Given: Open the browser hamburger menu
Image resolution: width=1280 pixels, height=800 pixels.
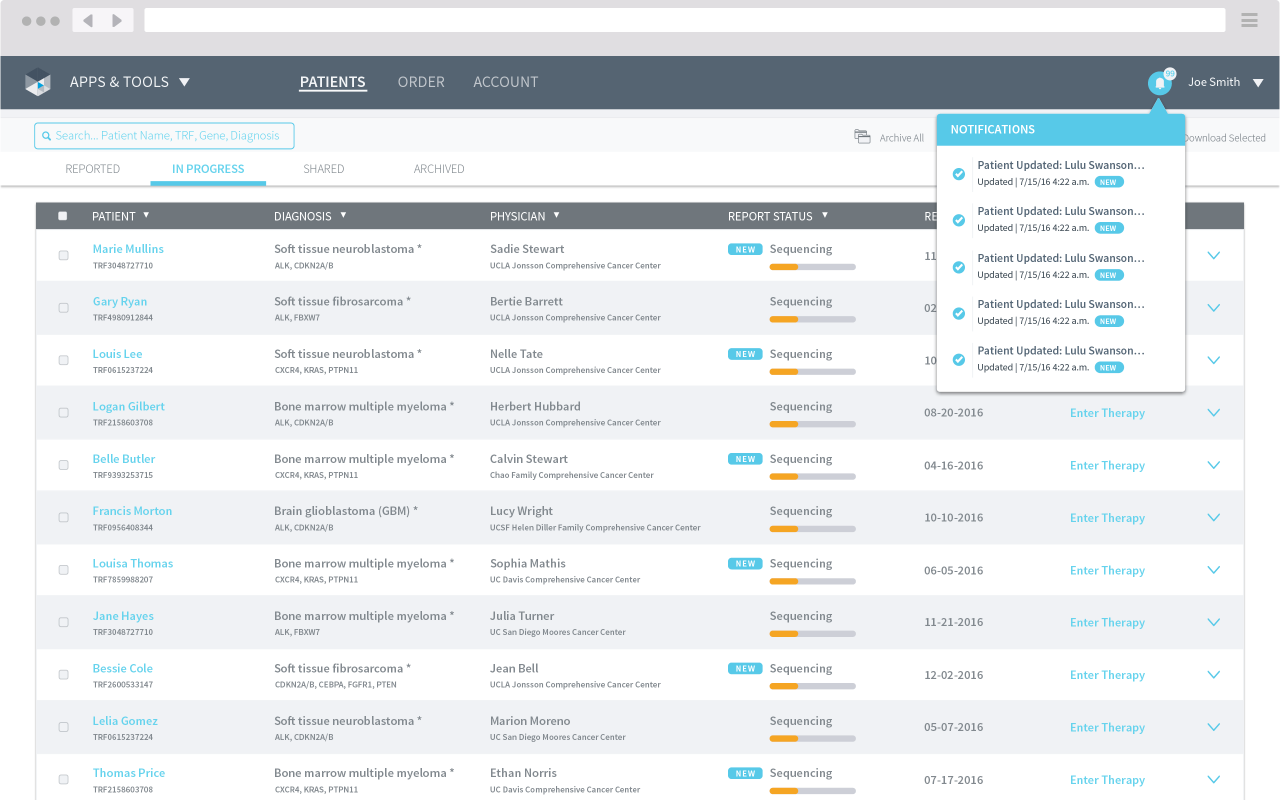Looking at the screenshot, I should 1249,20.
